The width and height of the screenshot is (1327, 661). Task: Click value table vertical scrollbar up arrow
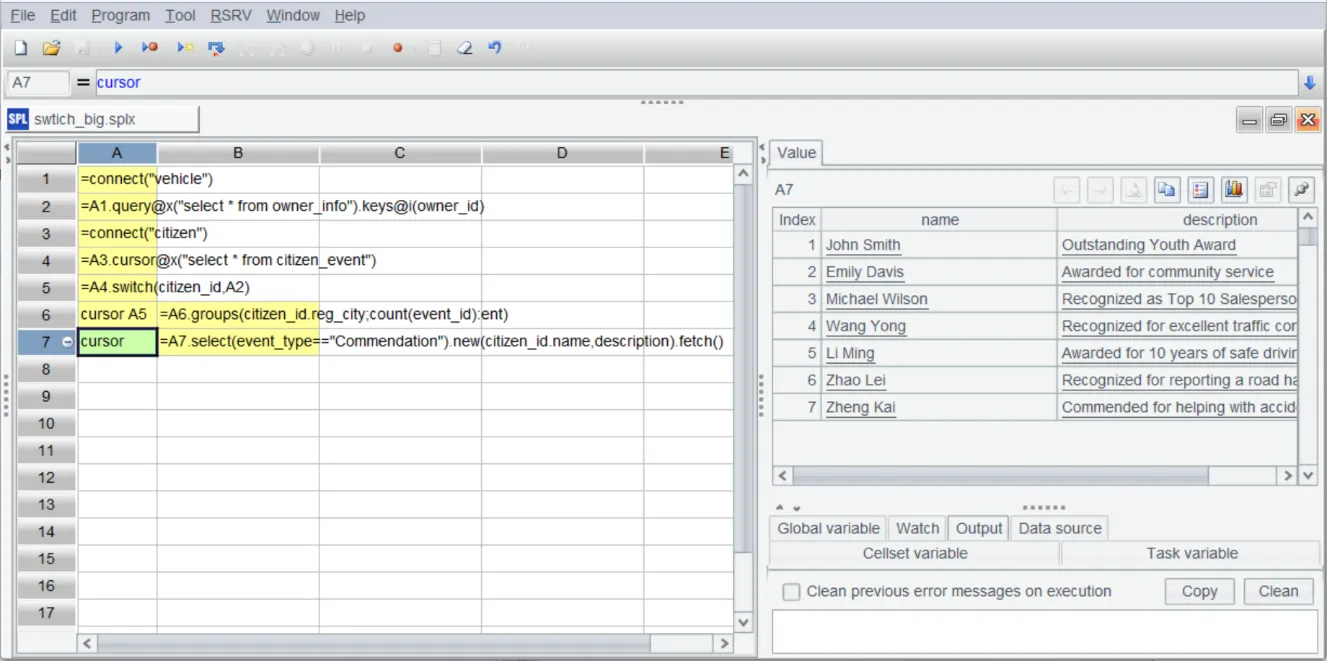[x=1308, y=217]
